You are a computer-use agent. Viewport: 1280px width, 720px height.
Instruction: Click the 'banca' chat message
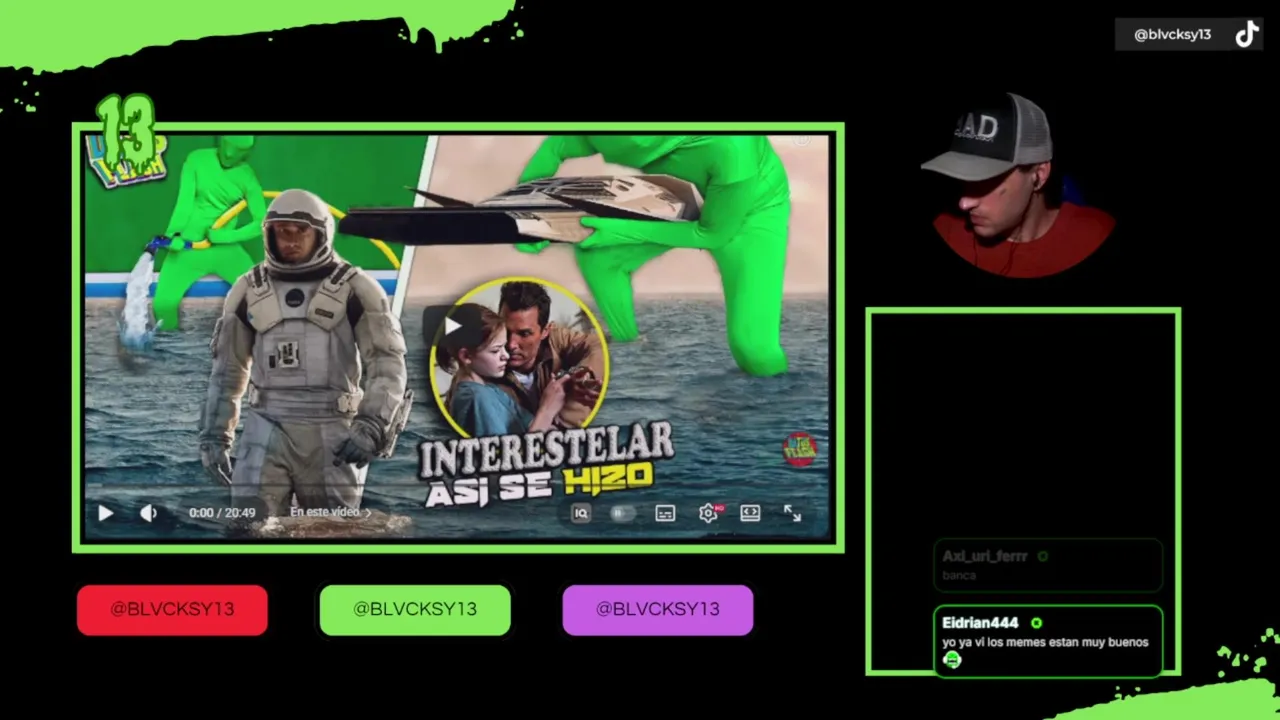[958, 575]
